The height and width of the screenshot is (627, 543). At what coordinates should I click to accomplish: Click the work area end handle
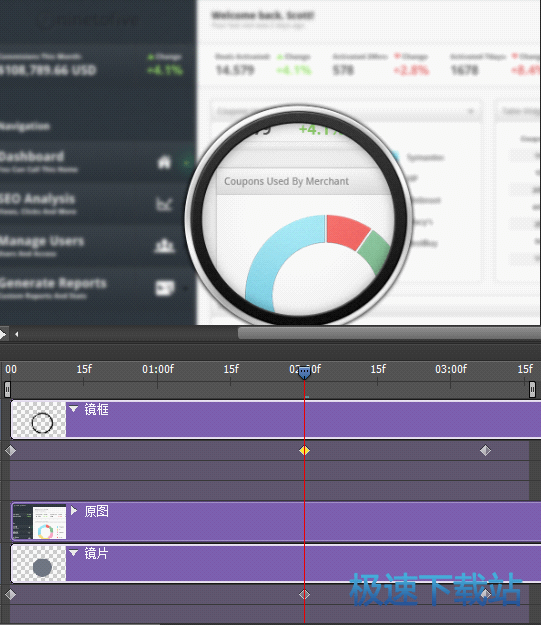532,389
